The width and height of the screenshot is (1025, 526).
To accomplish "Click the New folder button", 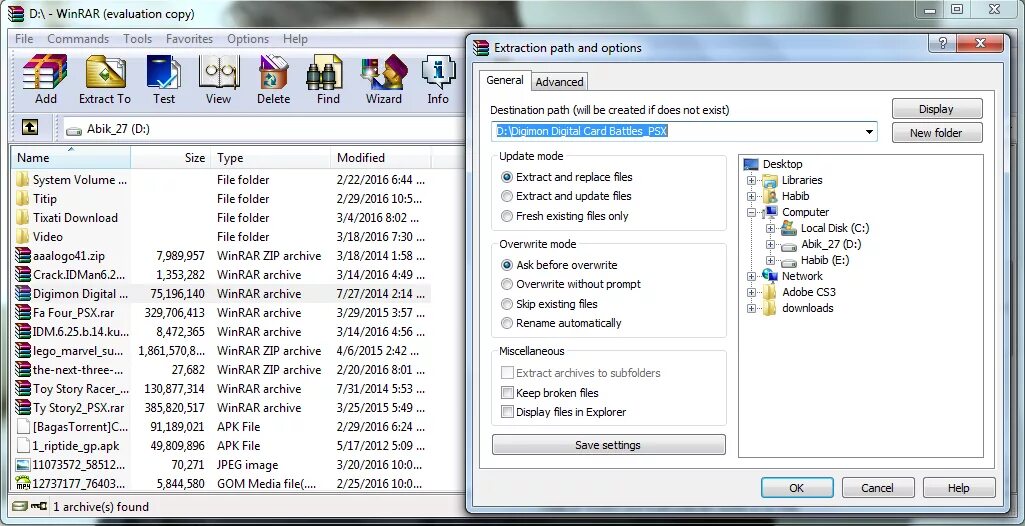I will [936, 133].
